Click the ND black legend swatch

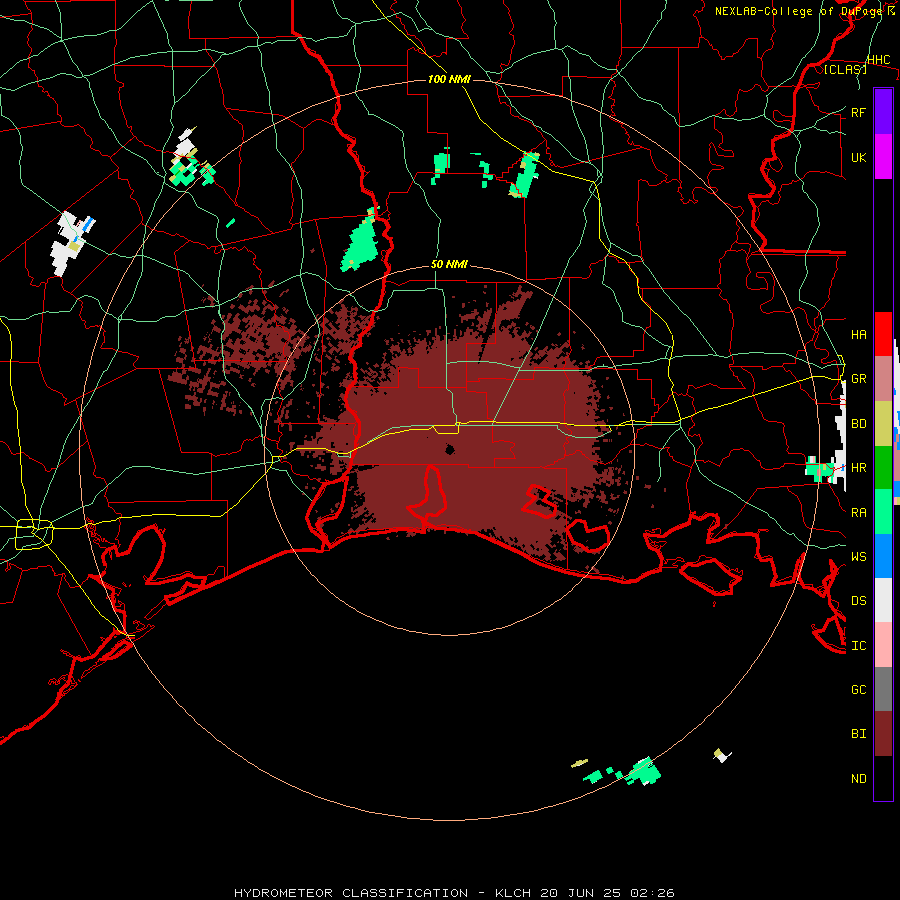pyautogui.click(x=883, y=778)
